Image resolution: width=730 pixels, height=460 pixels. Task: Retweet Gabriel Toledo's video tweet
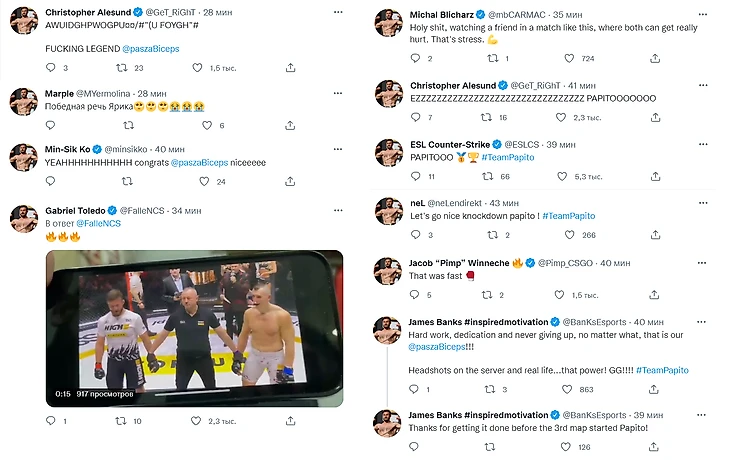122,421
